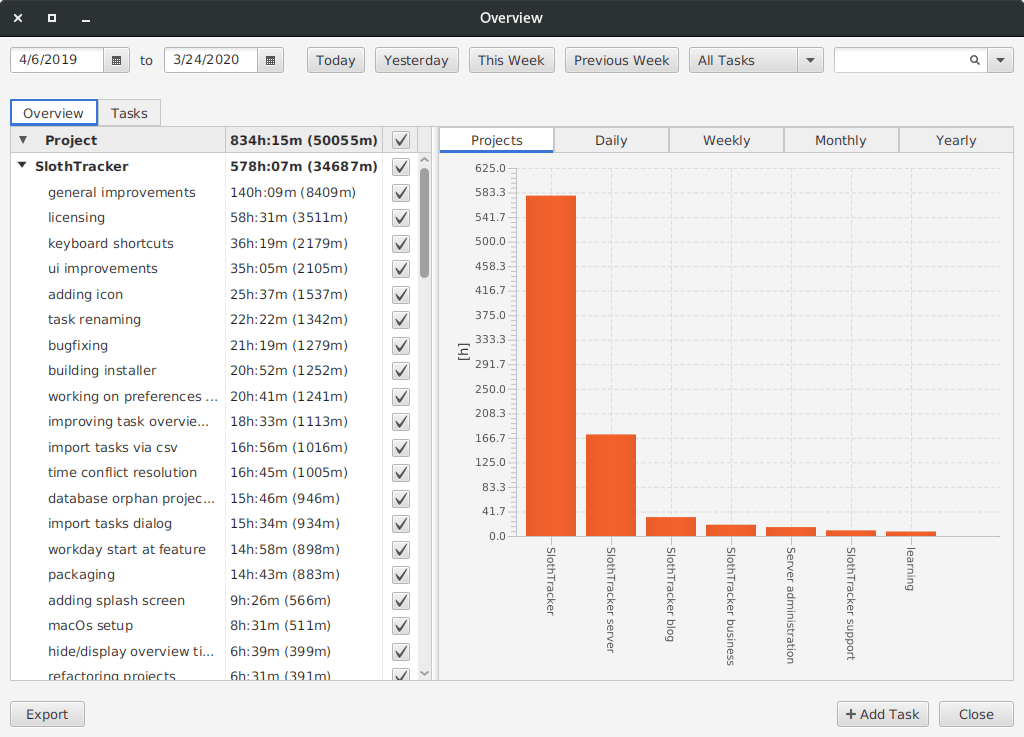Viewport: 1024px width, 737px height.
Task: Click the start date field 4/6/2019
Action: [57, 60]
